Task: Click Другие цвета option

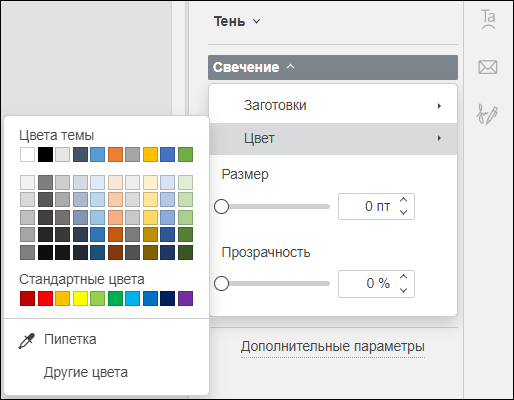Action: pyautogui.click(x=86, y=372)
